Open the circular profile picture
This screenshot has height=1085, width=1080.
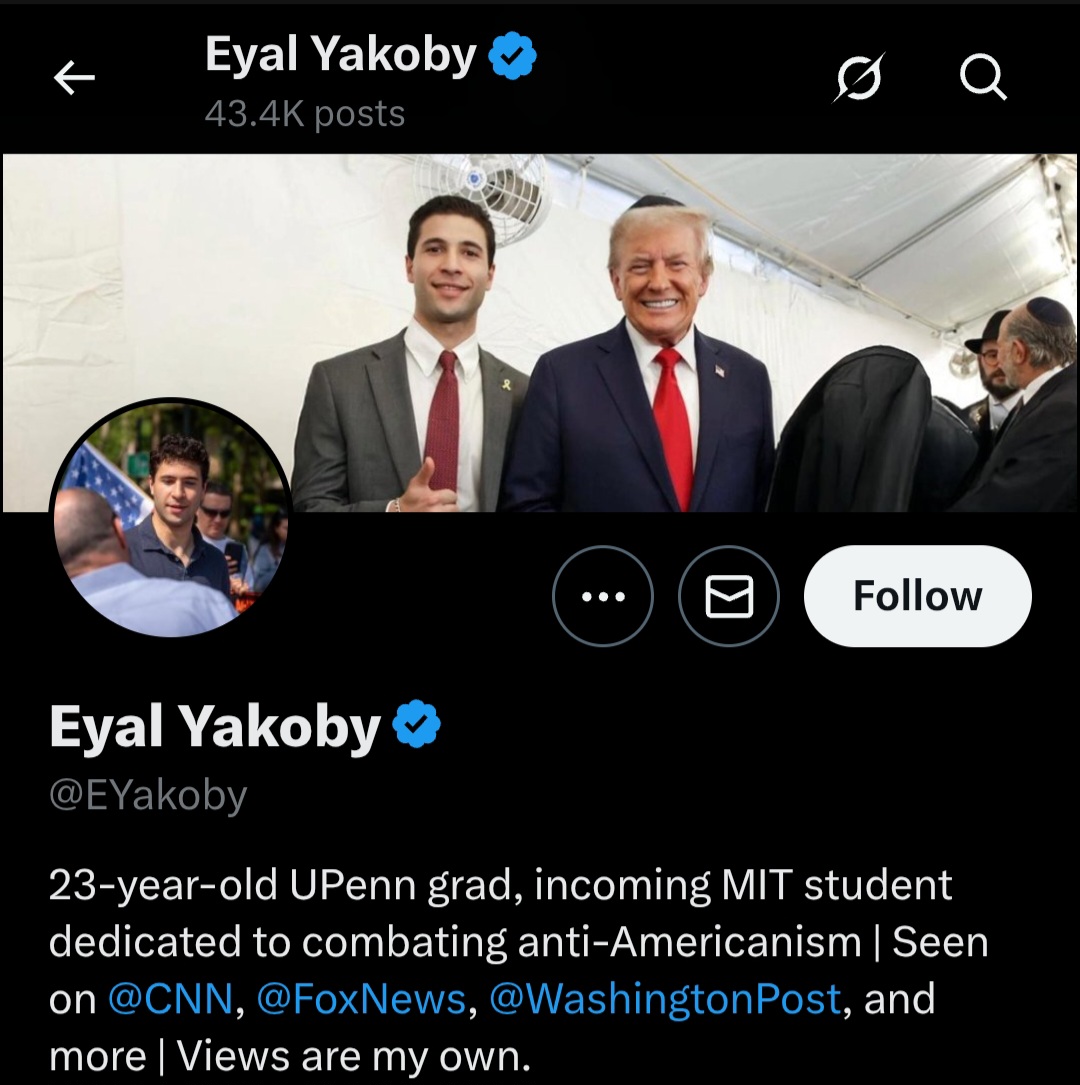(x=171, y=519)
